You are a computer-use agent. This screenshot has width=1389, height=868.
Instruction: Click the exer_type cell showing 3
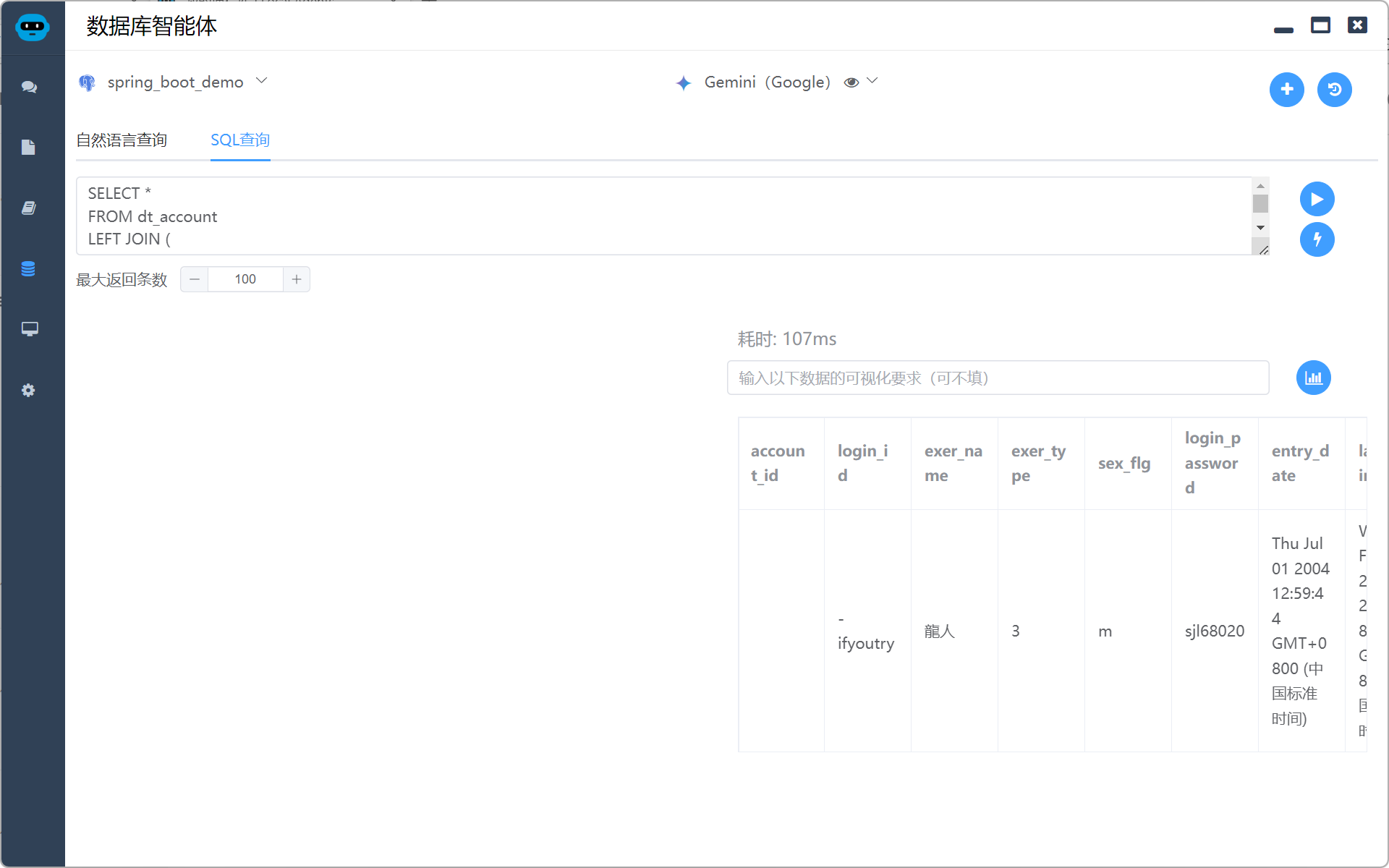(1041, 631)
